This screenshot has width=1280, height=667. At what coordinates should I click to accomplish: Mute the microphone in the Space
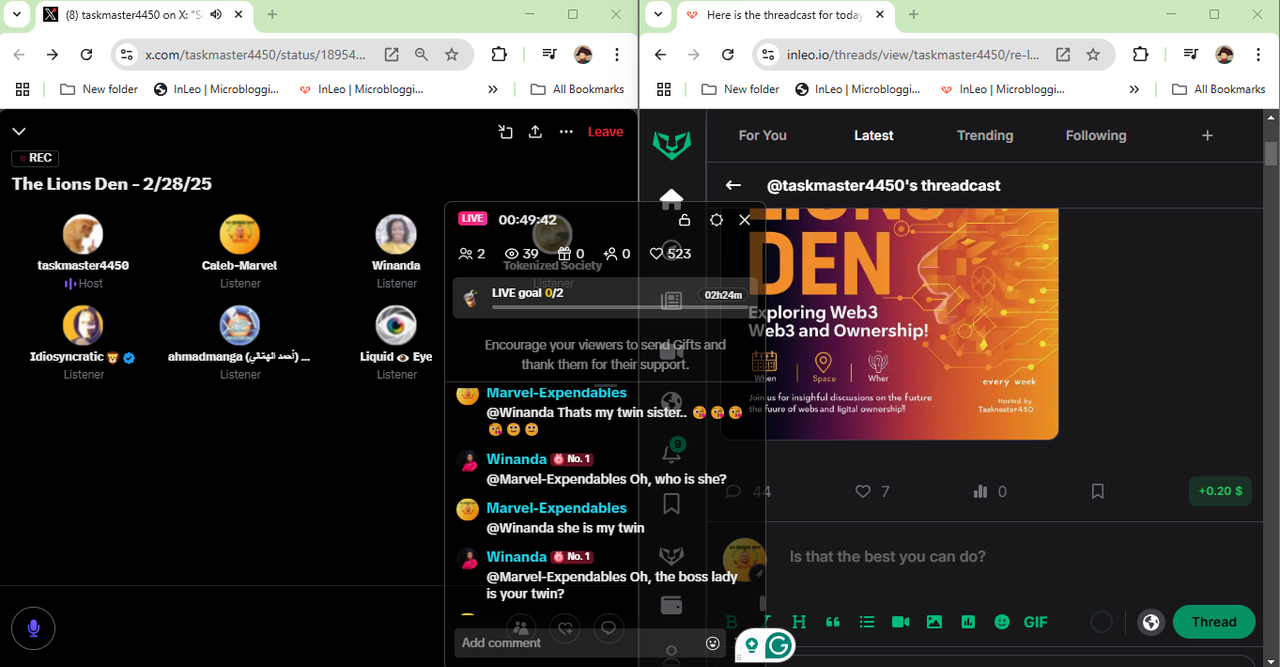pos(33,628)
